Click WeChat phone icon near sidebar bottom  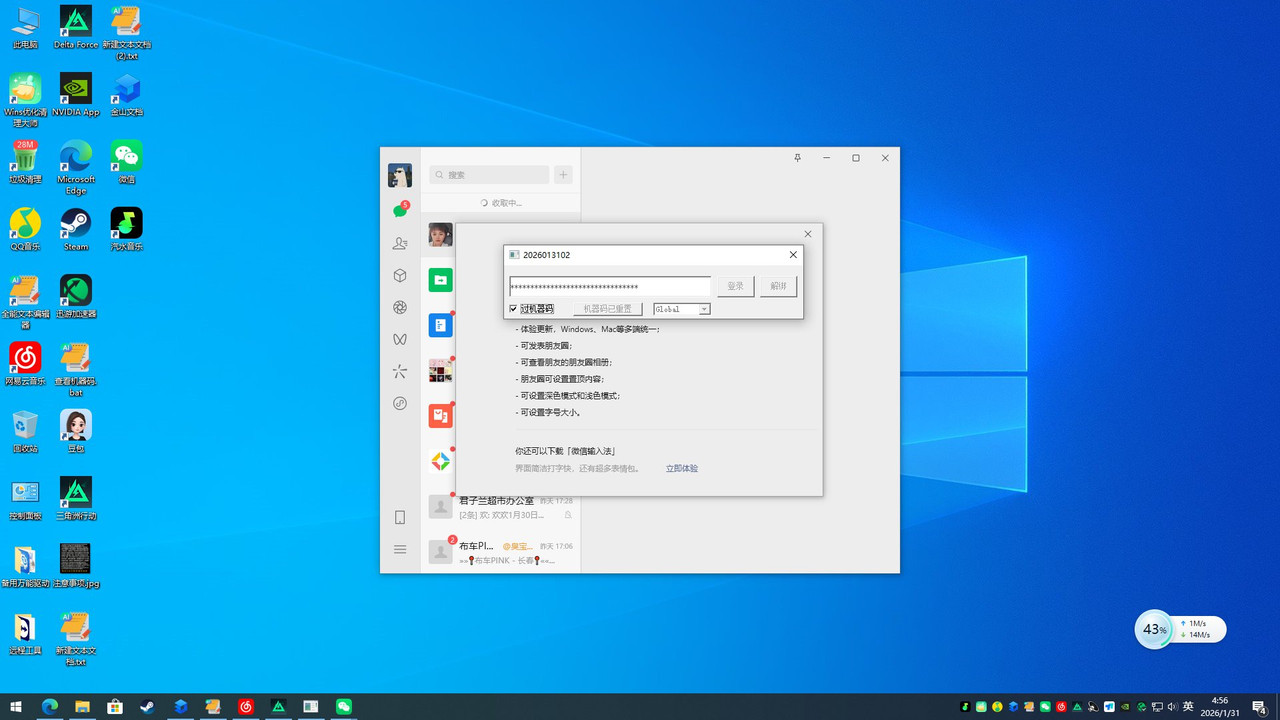coord(400,517)
